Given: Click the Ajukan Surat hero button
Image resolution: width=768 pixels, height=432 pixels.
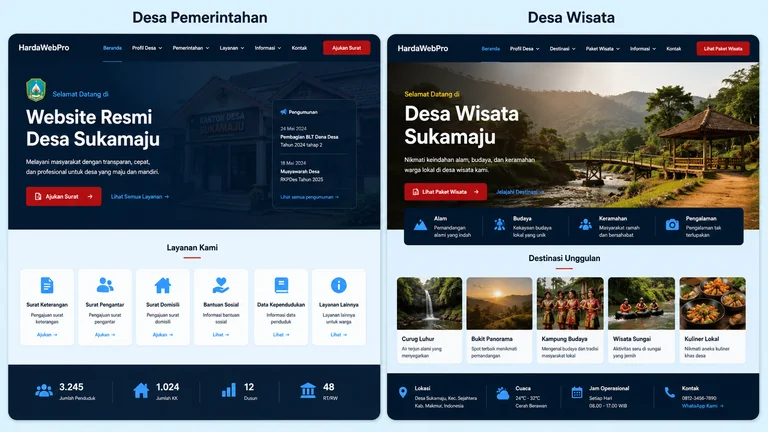Looking at the screenshot, I should (x=64, y=196).
